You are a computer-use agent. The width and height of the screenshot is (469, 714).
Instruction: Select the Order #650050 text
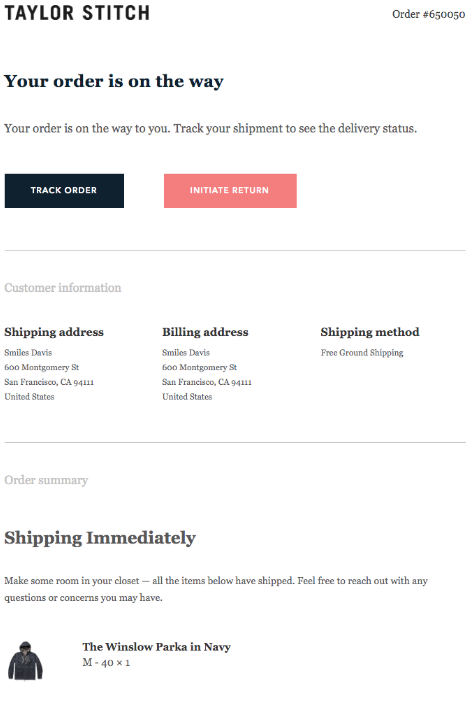pyautogui.click(x=428, y=15)
